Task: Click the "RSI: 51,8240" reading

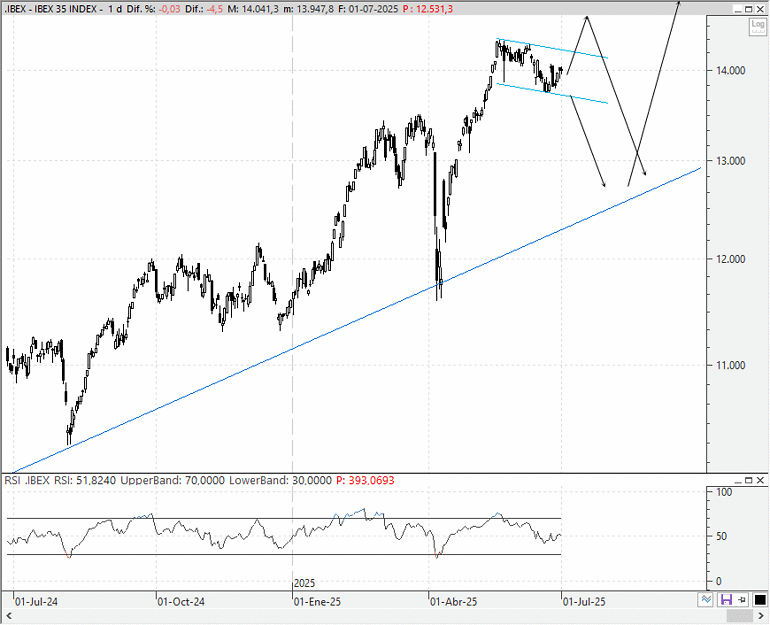Action: point(85,480)
